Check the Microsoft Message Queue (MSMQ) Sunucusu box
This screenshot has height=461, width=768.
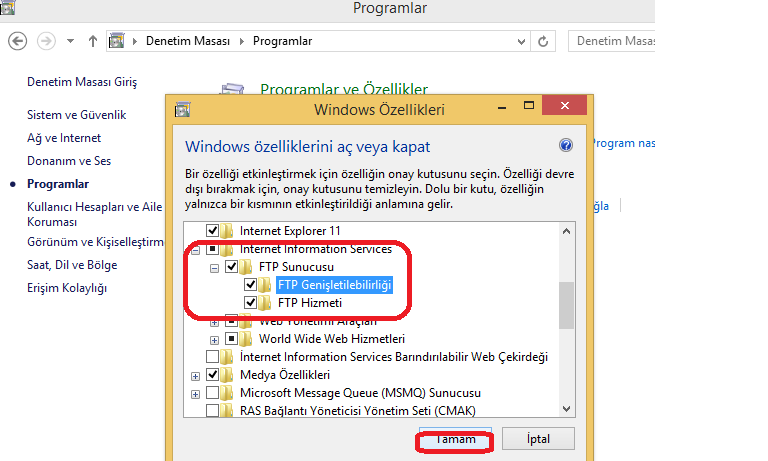pyautogui.click(x=212, y=393)
